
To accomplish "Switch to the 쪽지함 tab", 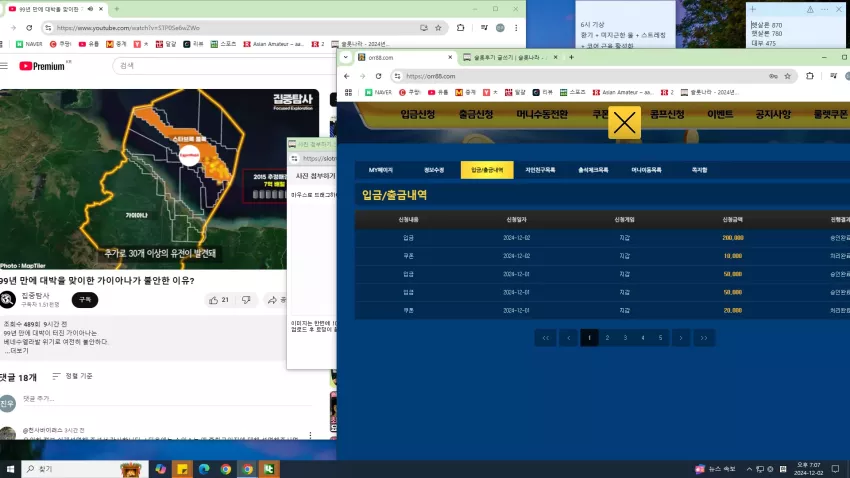I will point(699,170).
